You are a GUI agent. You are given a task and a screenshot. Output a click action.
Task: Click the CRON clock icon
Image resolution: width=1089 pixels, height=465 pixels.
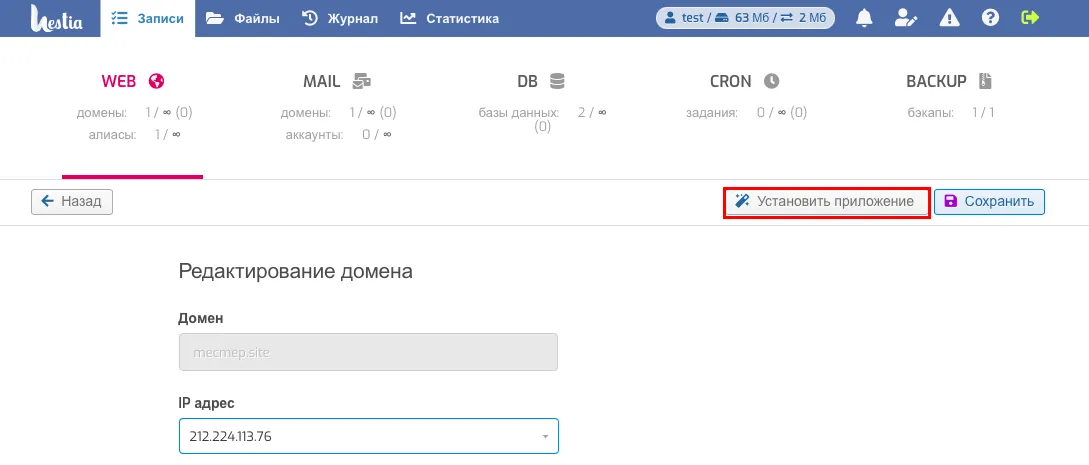click(x=771, y=81)
